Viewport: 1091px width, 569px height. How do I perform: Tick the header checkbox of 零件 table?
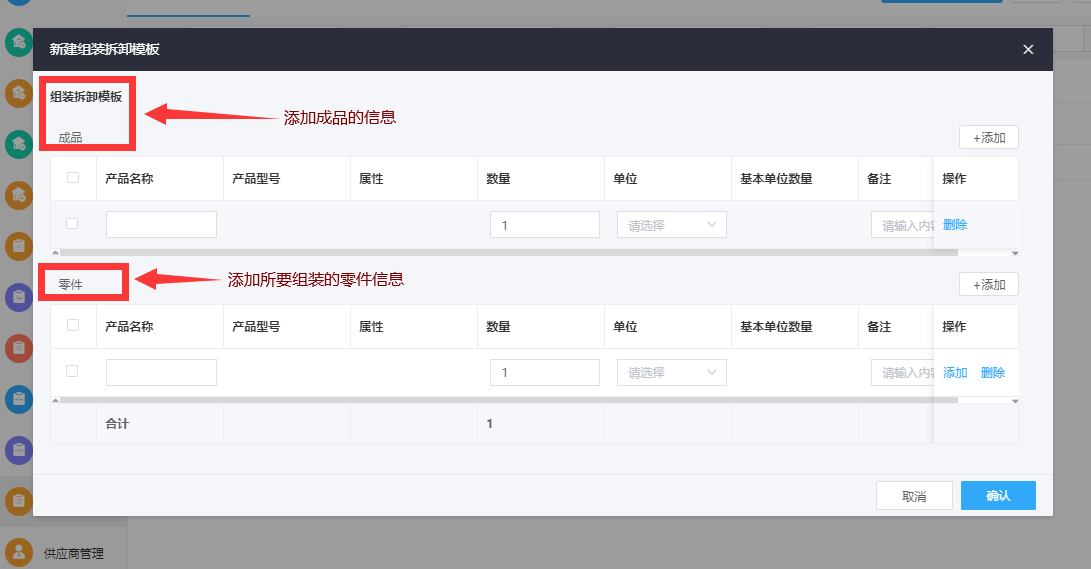pyautogui.click(x=72, y=325)
